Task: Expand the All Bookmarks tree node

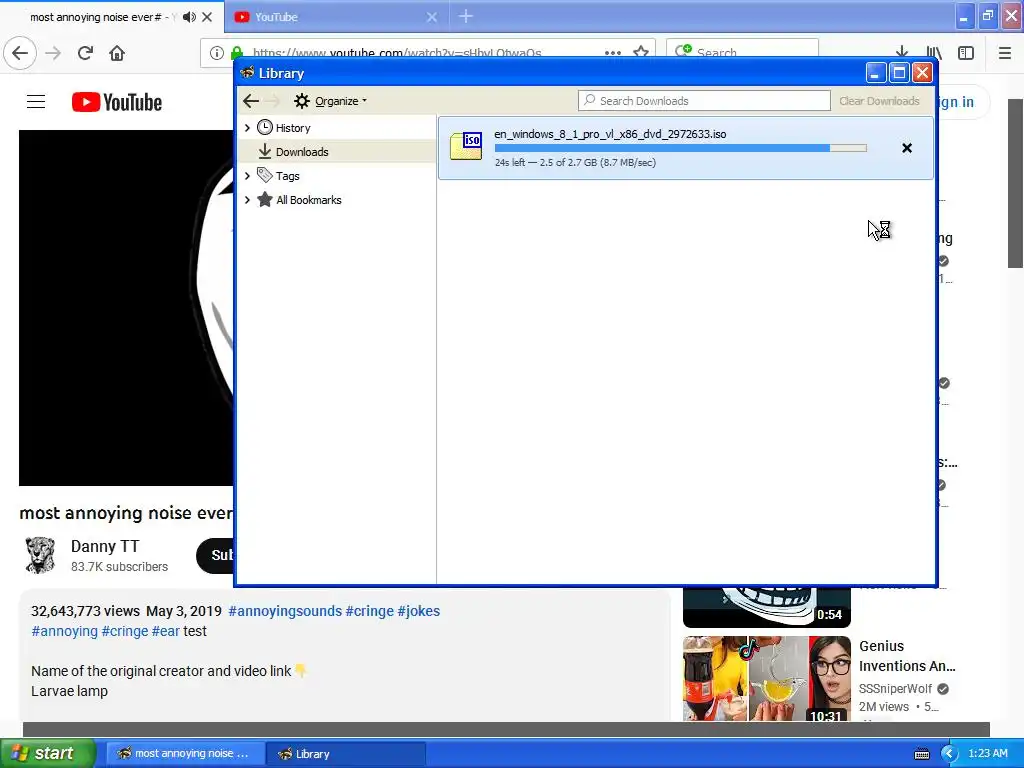Action: (248, 200)
